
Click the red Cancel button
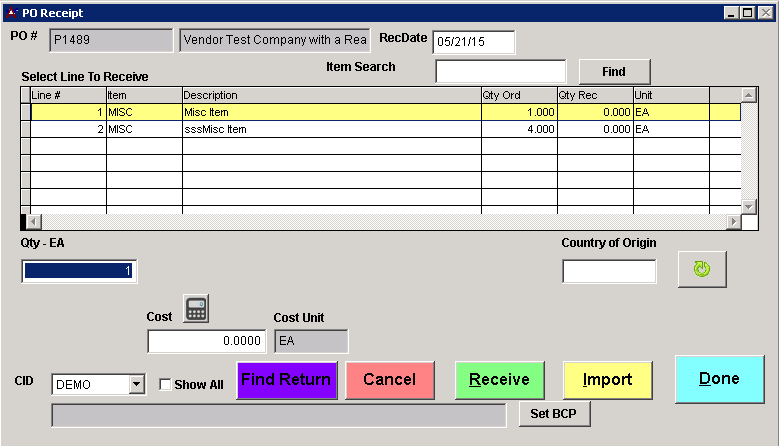click(389, 380)
